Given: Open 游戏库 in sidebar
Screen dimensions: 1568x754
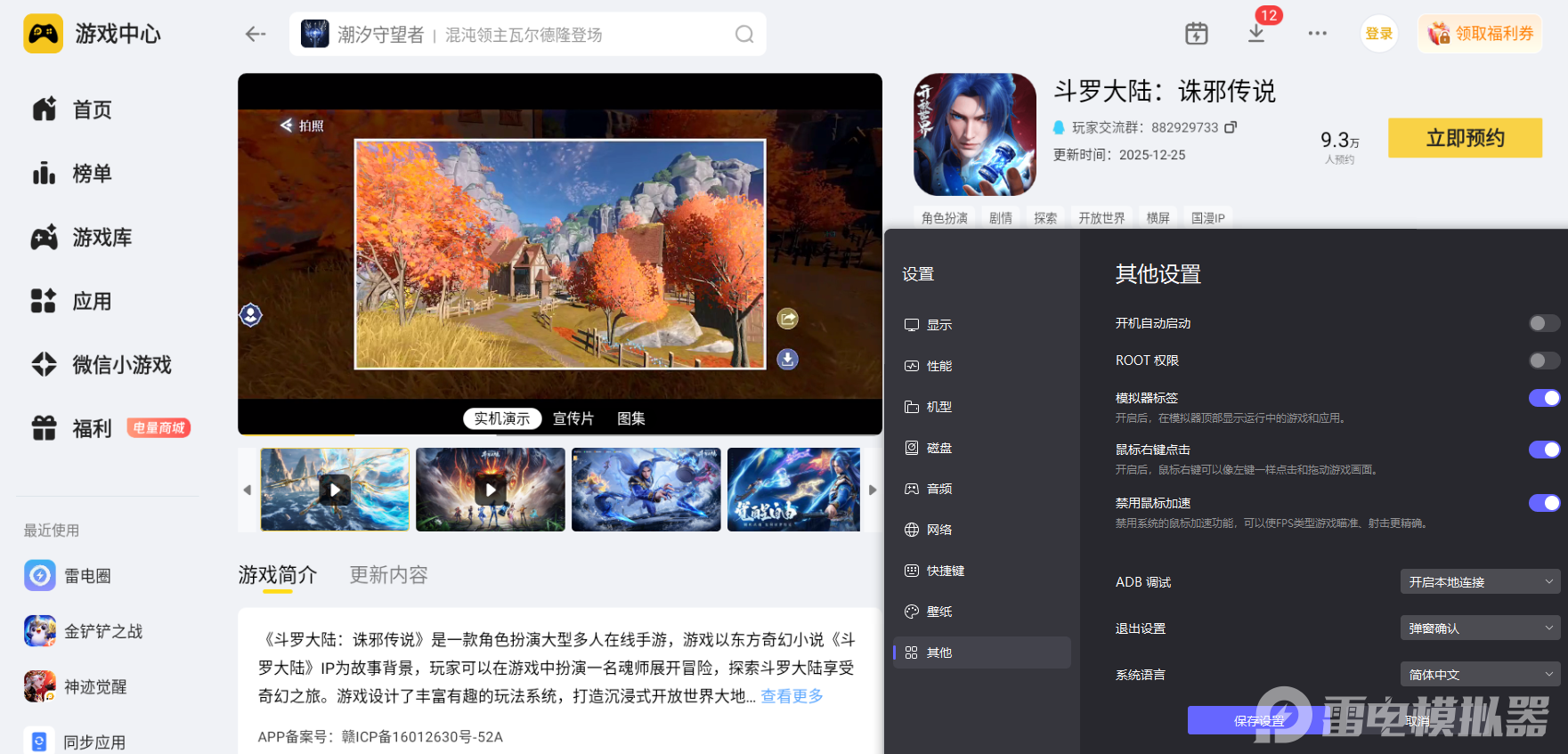Looking at the screenshot, I should (x=82, y=238).
